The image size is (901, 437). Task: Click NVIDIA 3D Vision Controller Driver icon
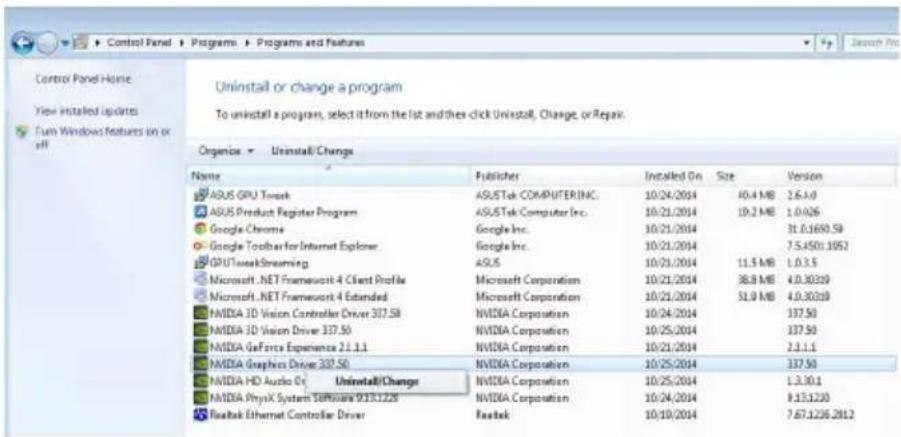[200, 314]
